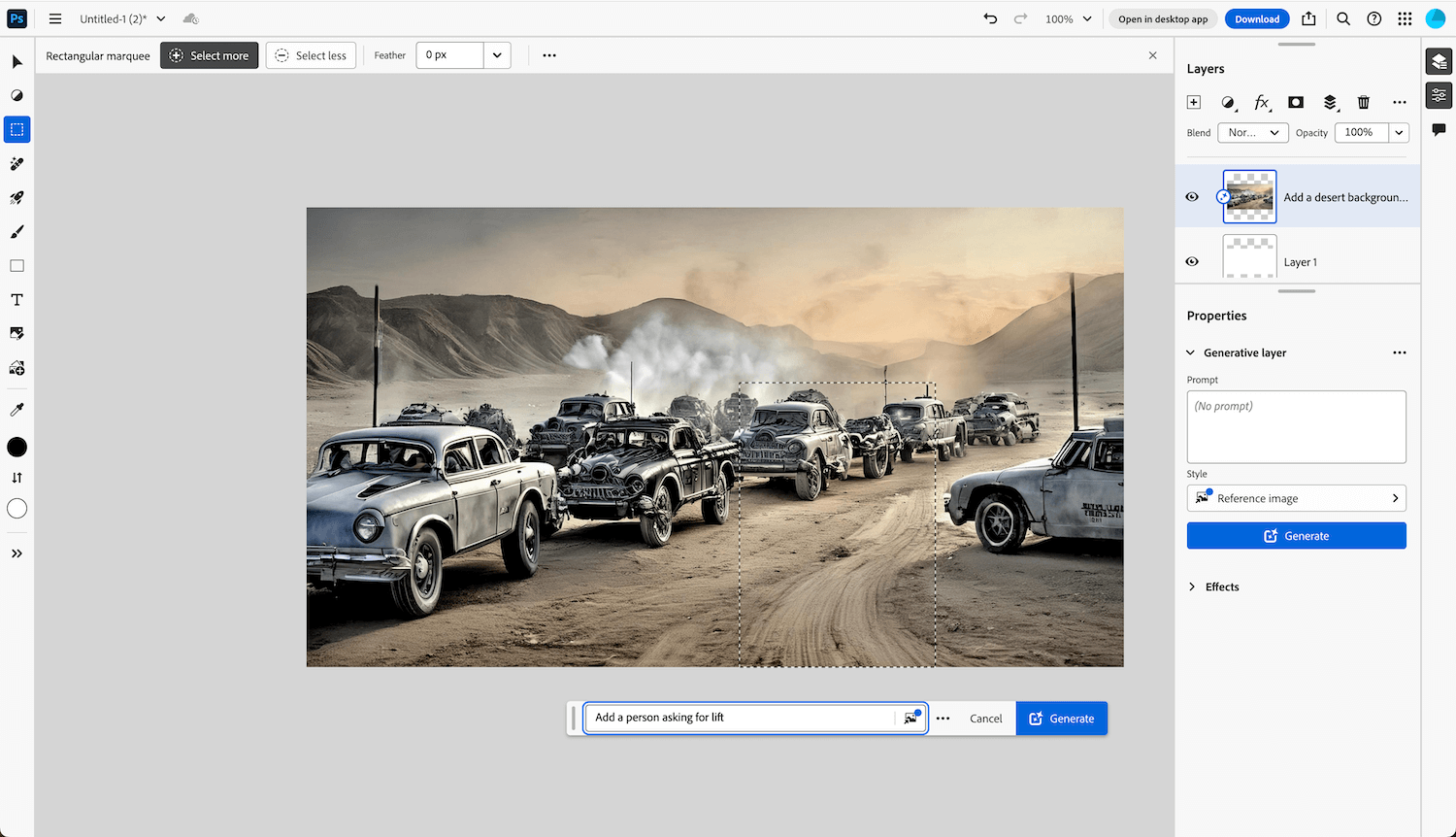Toggle the Layers panel icon on right rail
1456x837 pixels.
point(1439,62)
